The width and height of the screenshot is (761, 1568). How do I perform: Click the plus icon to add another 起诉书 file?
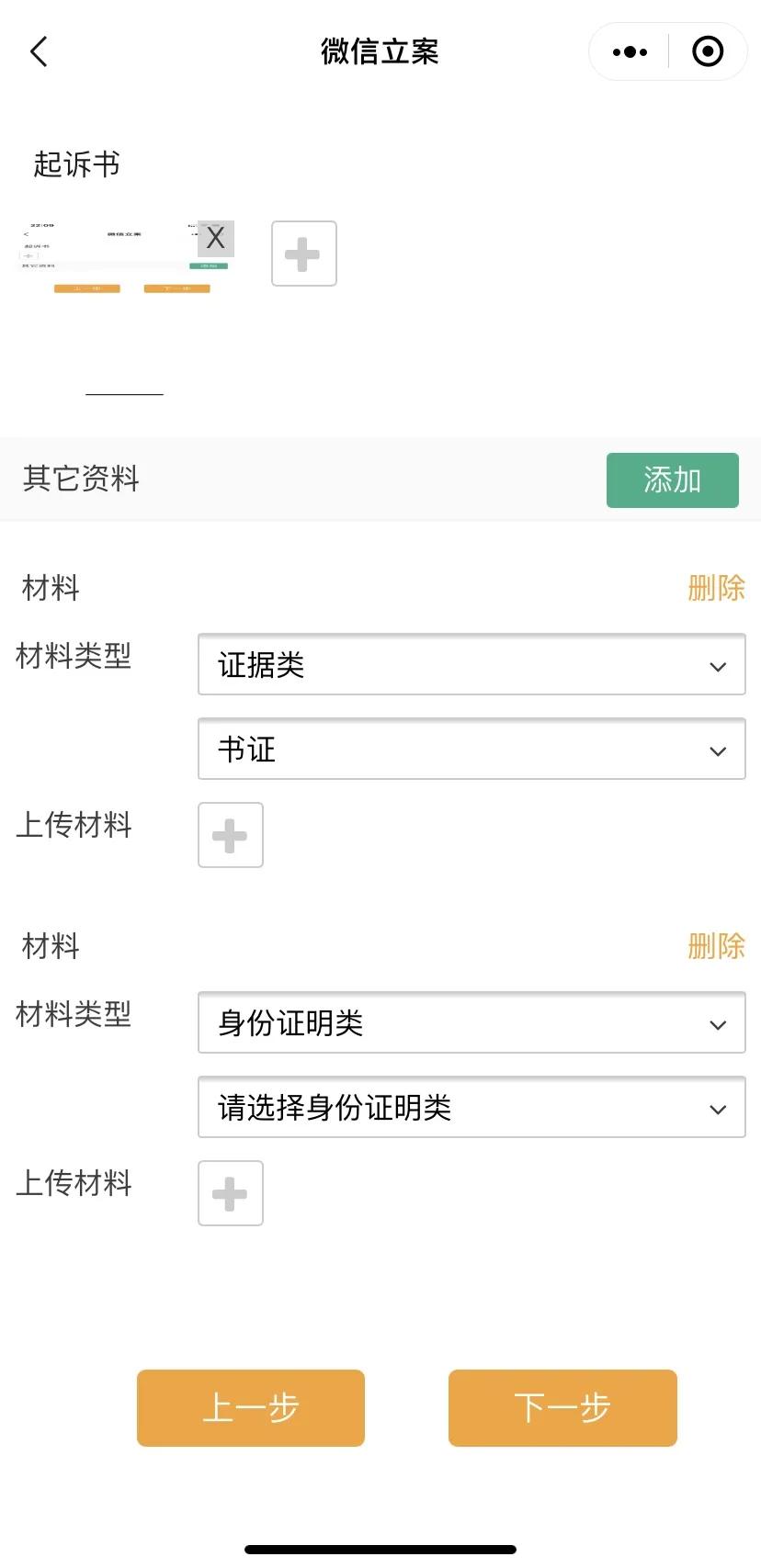pos(303,254)
